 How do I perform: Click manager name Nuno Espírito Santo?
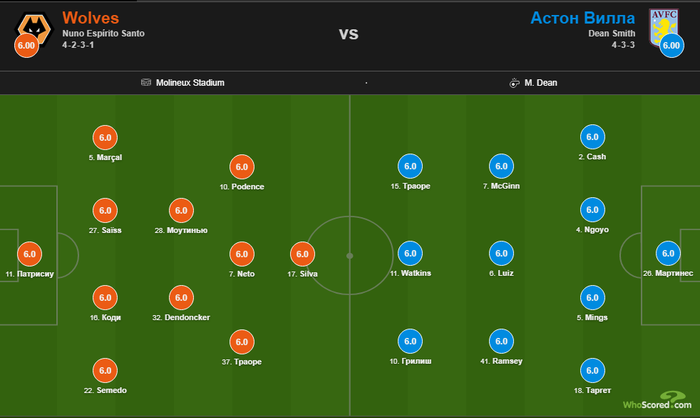tap(103, 33)
